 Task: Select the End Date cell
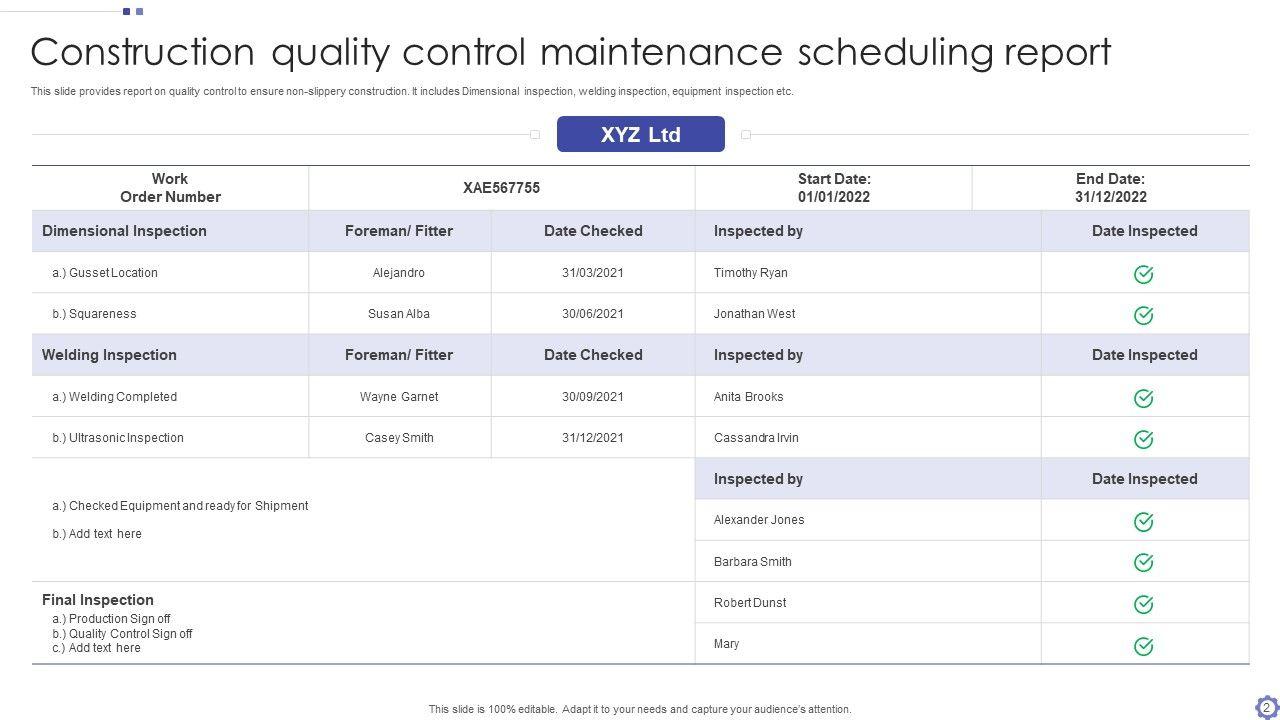pyautogui.click(x=1110, y=188)
